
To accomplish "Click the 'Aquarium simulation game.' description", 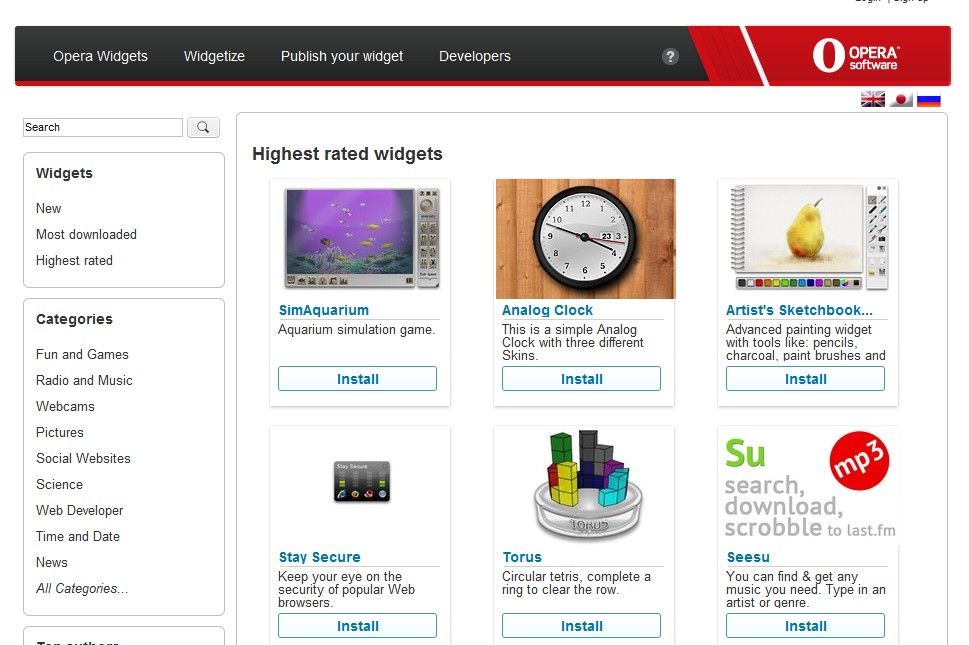I will [x=357, y=330].
